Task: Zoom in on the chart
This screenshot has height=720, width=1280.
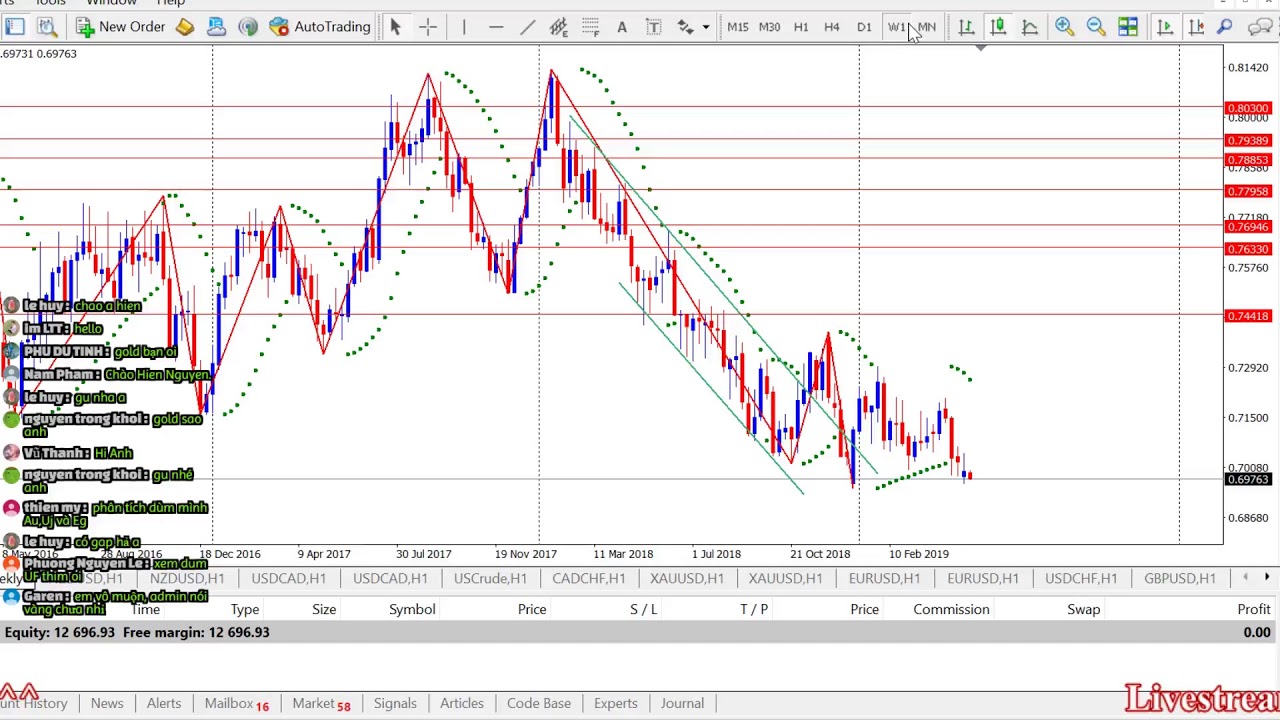Action: (1064, 27)
